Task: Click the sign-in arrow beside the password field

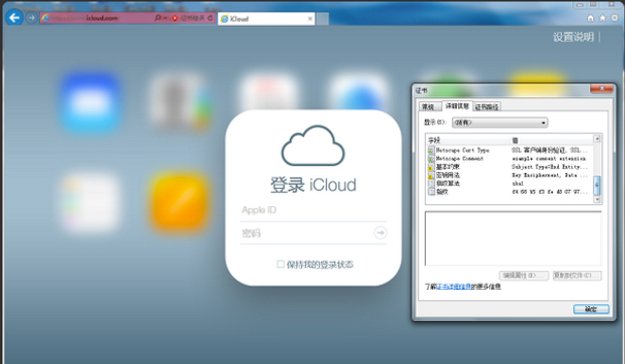Action: click(x=380, y=233)
